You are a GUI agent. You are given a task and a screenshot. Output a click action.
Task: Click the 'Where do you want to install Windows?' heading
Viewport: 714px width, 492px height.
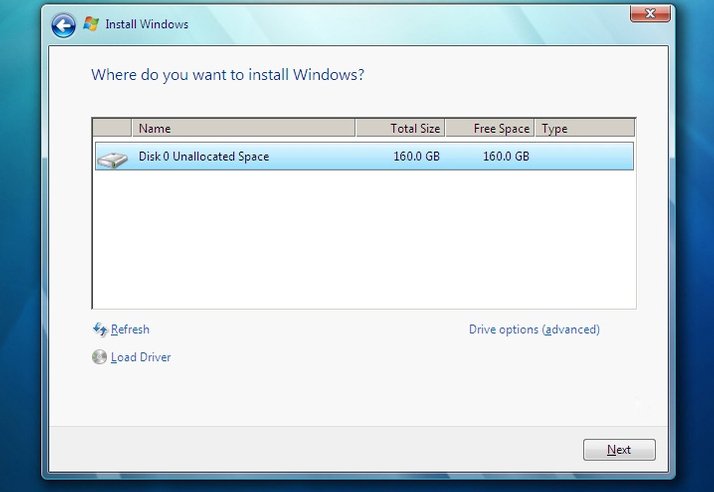click(x=228, y=75)
